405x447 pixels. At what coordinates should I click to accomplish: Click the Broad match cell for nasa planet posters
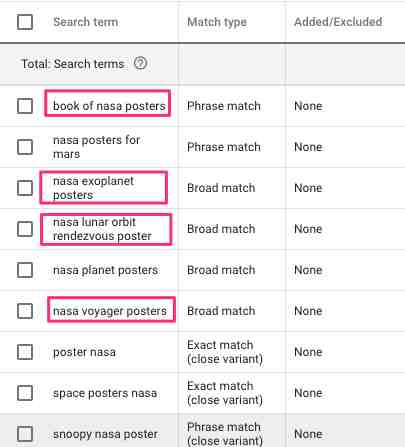click(x=221, y=270)
